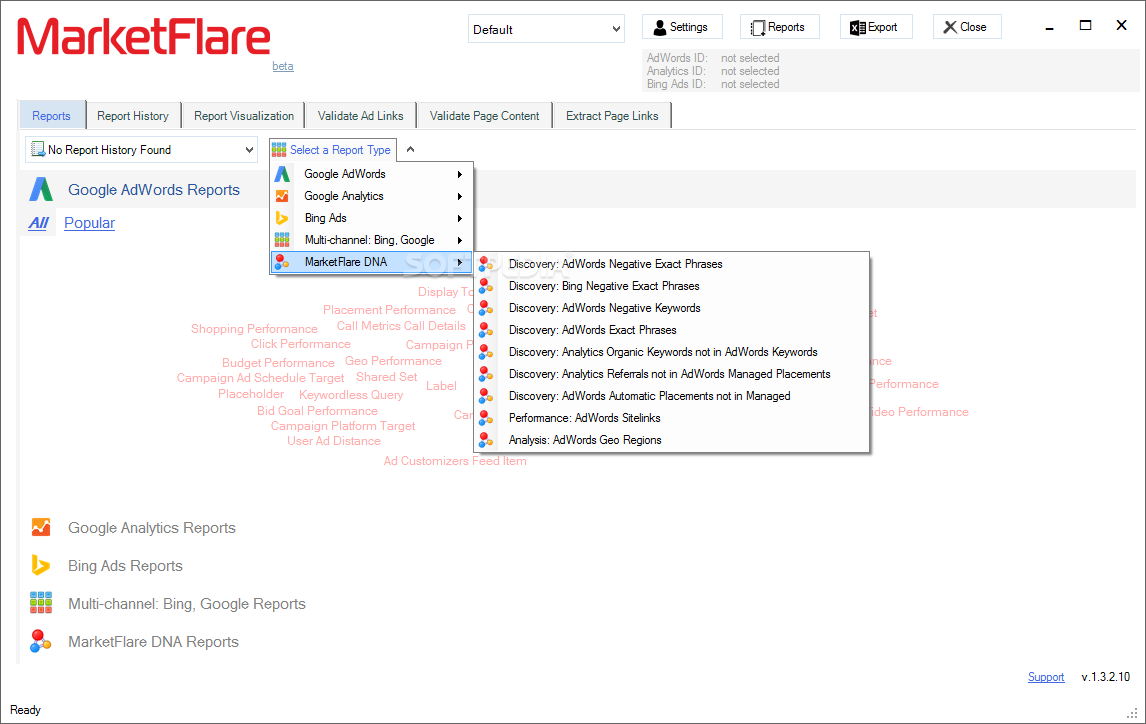Click the Ad Customizers Feed Item tag
Image resolution: width=1146 pixels, height=724 pixels.
(455, 461)
